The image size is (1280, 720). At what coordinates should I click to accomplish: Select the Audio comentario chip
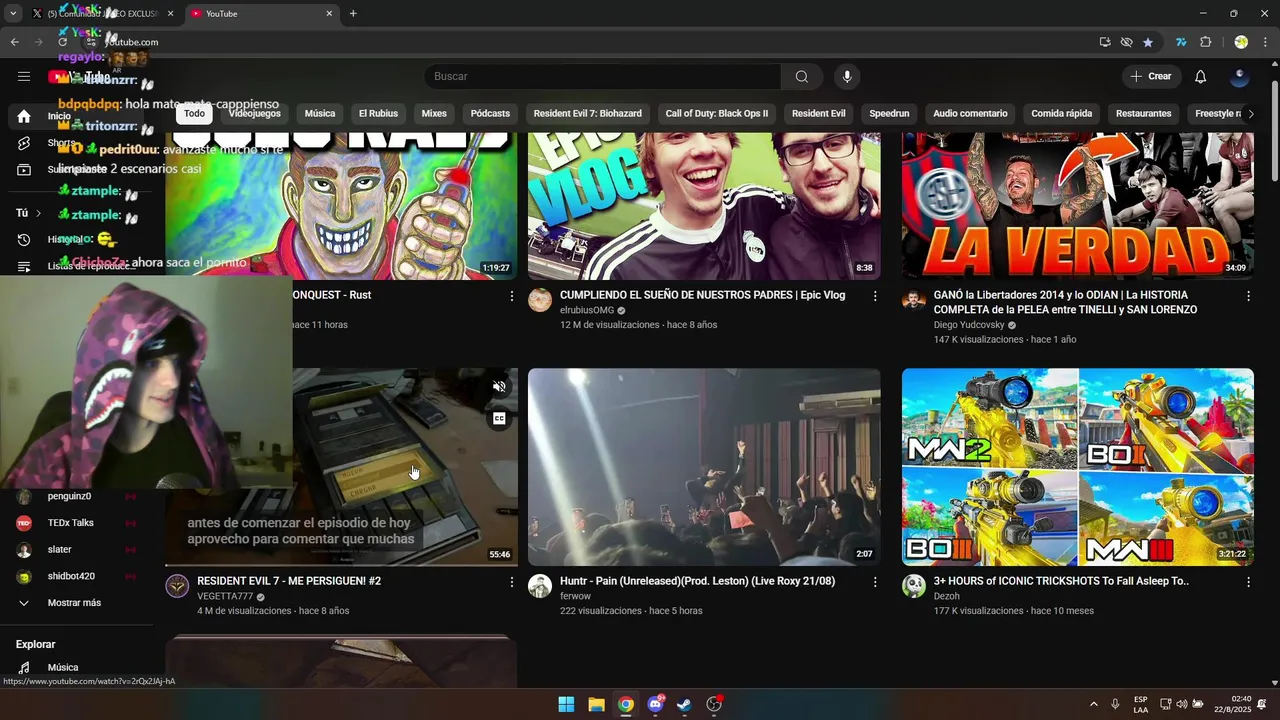[x=970, y=114]
